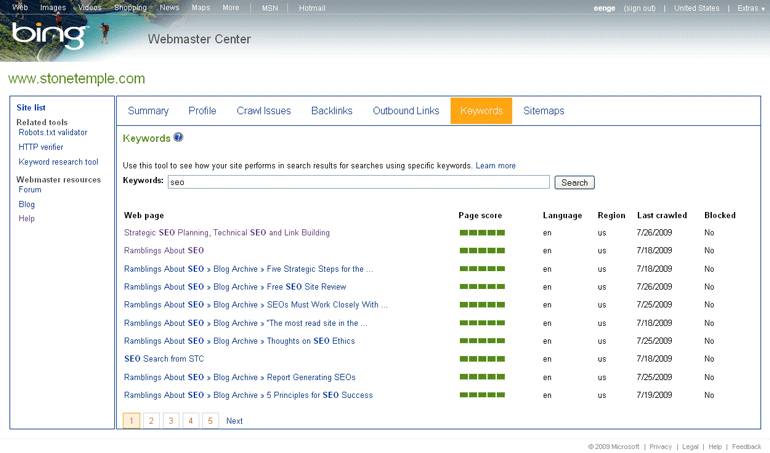Image resolution: width=770 pixels, height=453 pixels.
Task: Switch to the Summary tab
Action: pos(148,111)
